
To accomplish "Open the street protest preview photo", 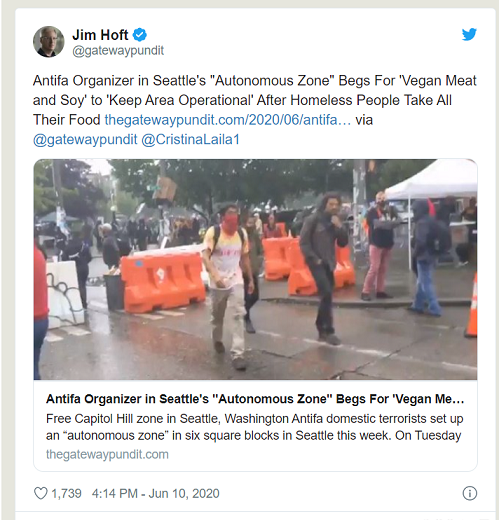I will click(x=255, y=269).
